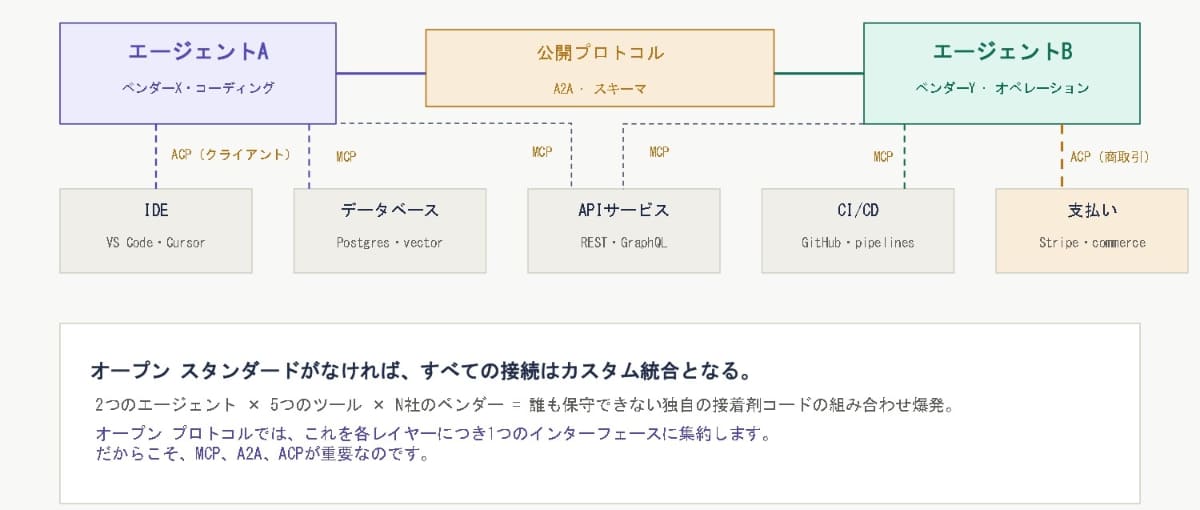
Task: Select the エージェントB box
Action: [1002, 73]
